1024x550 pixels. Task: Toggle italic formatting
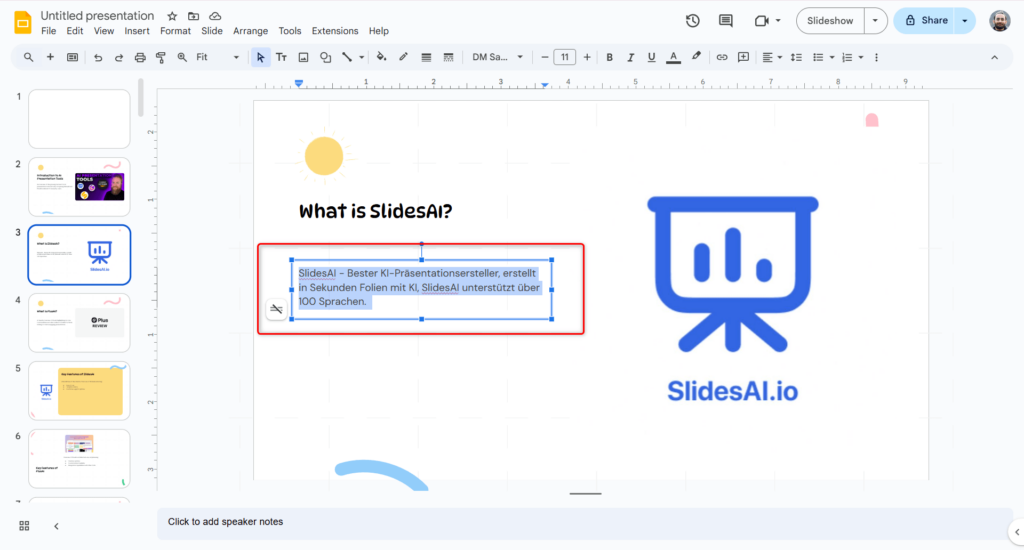(x=630, y=57)
